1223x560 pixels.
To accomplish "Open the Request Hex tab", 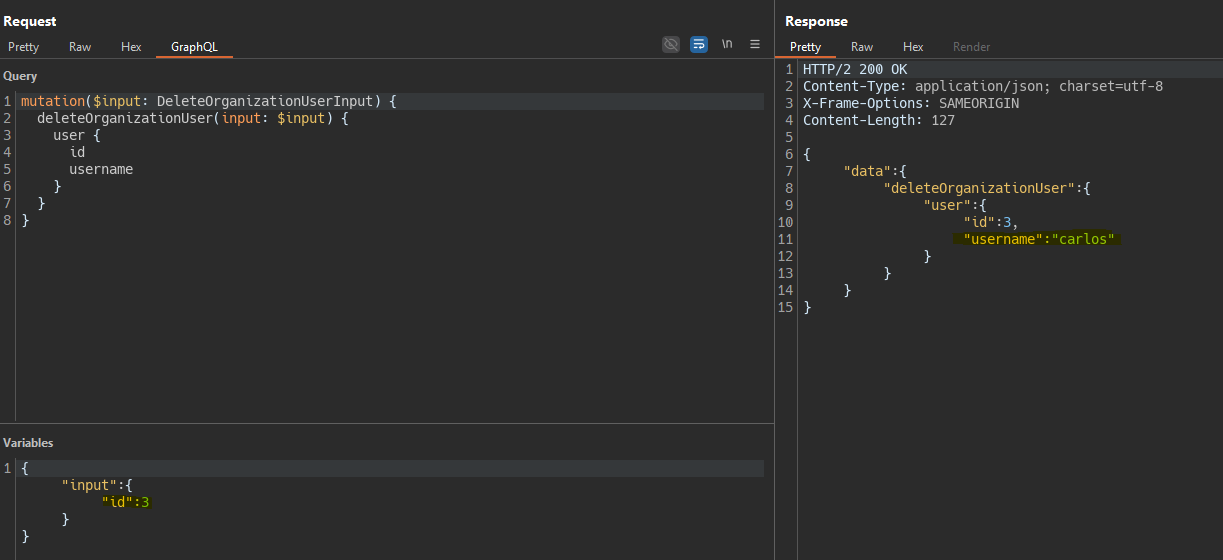I will [x=132, y=47].
